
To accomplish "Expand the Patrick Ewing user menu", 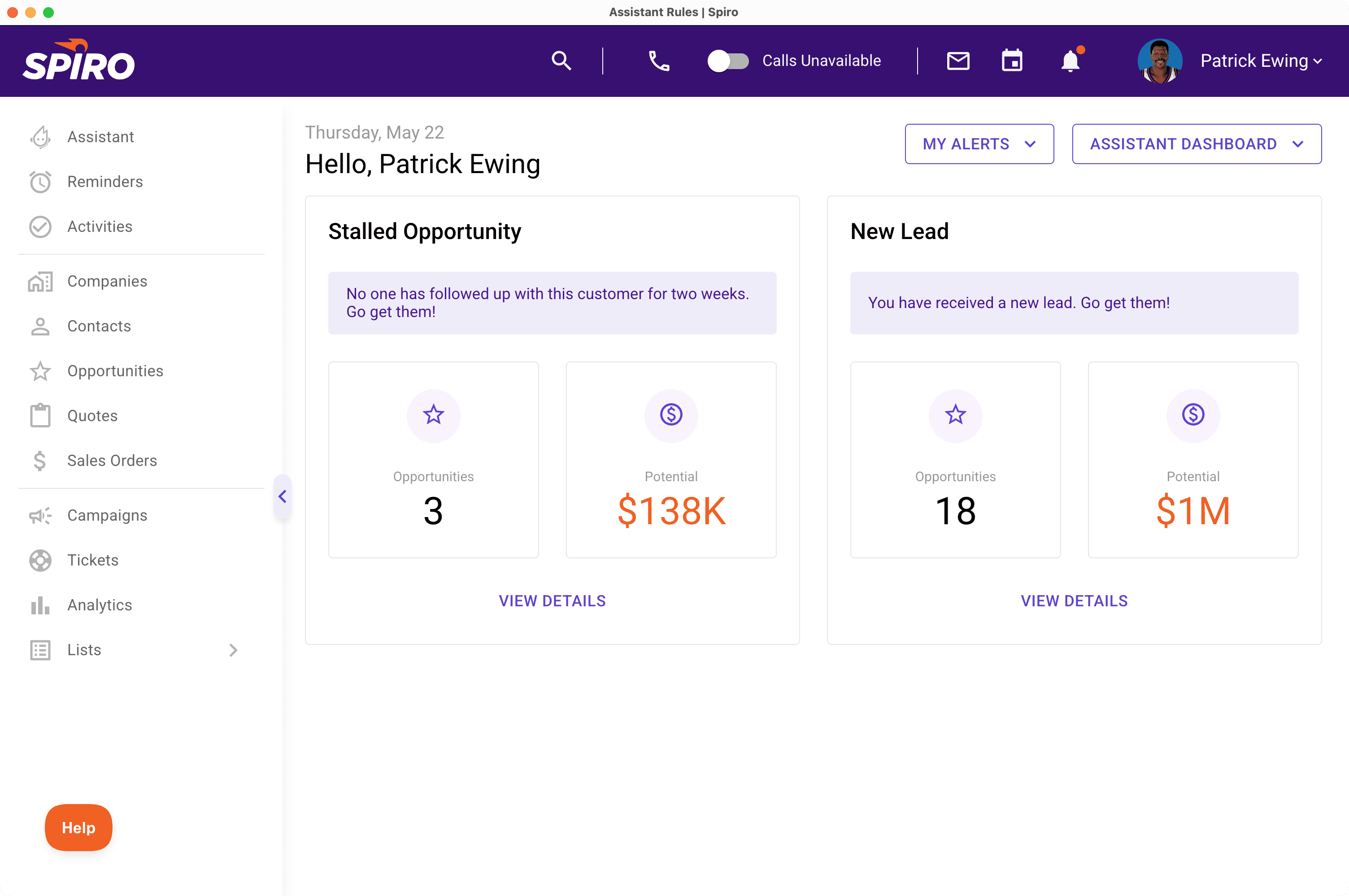I will point(1261,61).
